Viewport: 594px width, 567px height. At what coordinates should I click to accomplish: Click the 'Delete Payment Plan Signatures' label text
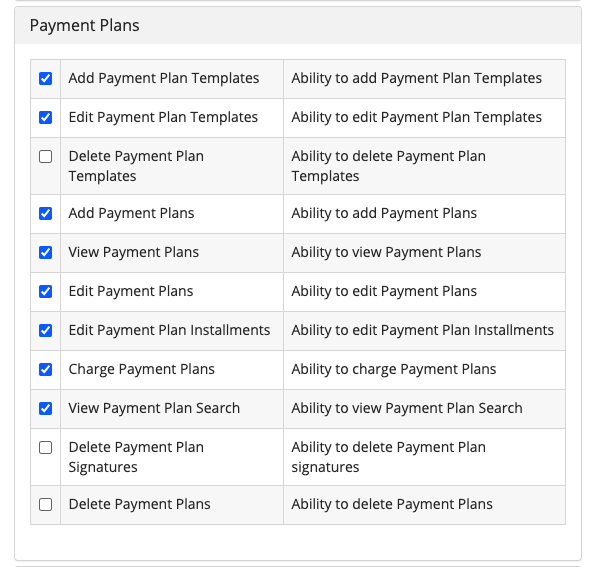pyautogui.click(x=136, y=457)
